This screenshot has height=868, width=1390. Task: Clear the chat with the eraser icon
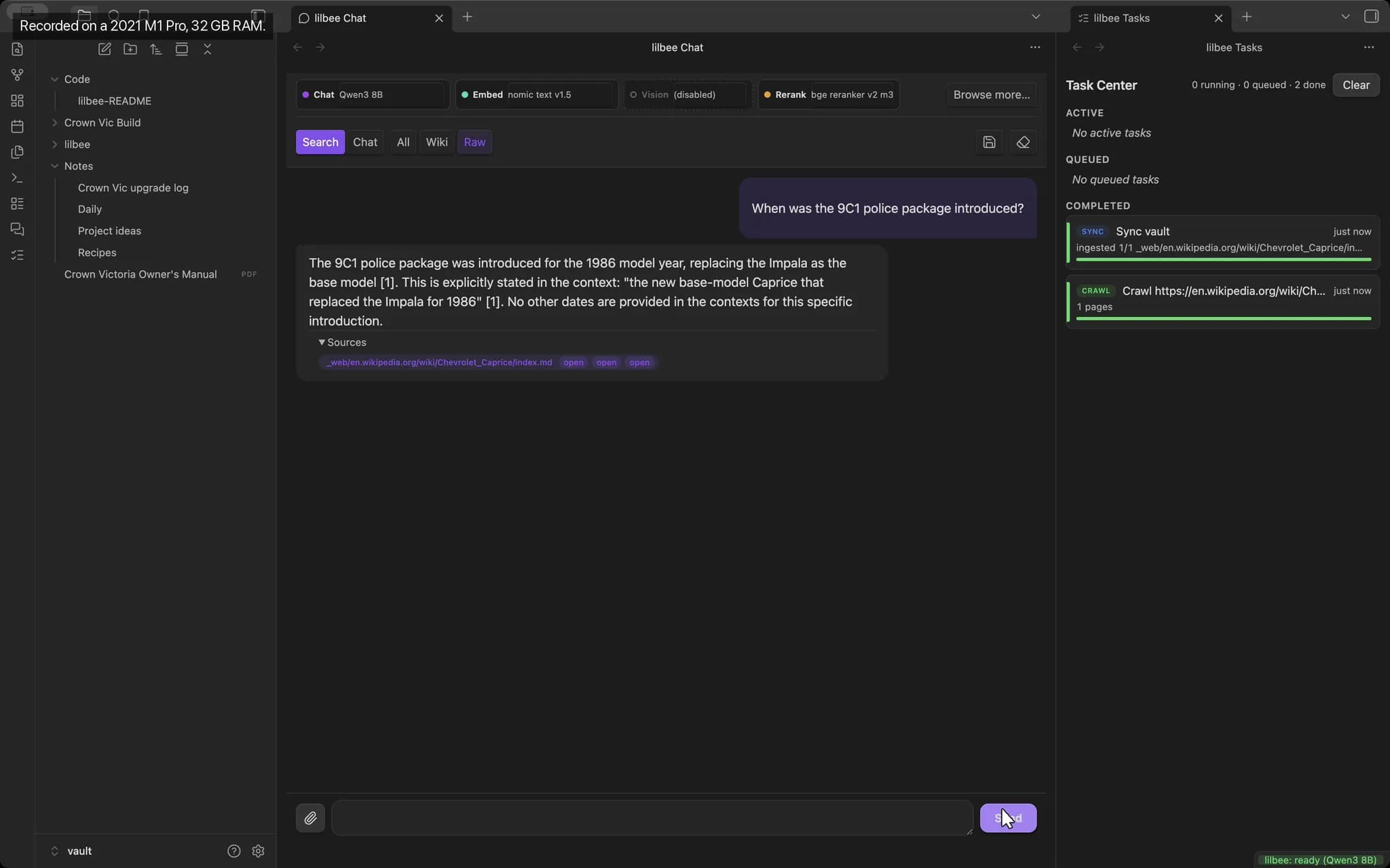tap(1023, 142)
